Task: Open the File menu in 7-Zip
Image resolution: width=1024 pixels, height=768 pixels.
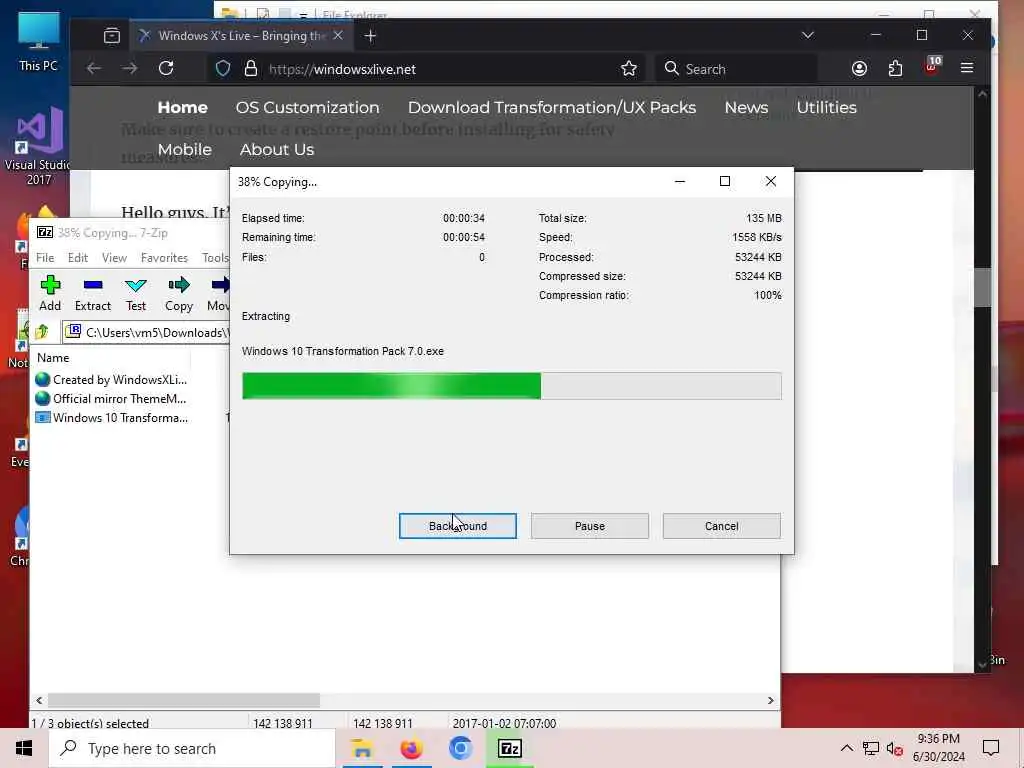Action: 45,258
